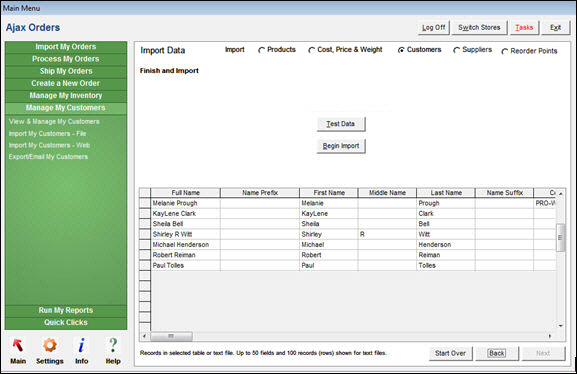577x374 pixels.
Task: Click the Full Name column header
Action: click(185, 193)
